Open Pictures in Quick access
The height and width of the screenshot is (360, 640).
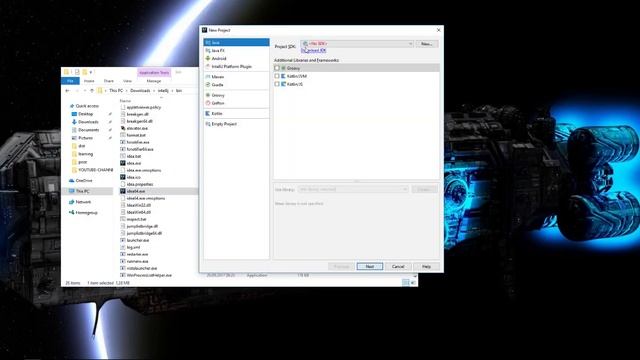(85, 138)
